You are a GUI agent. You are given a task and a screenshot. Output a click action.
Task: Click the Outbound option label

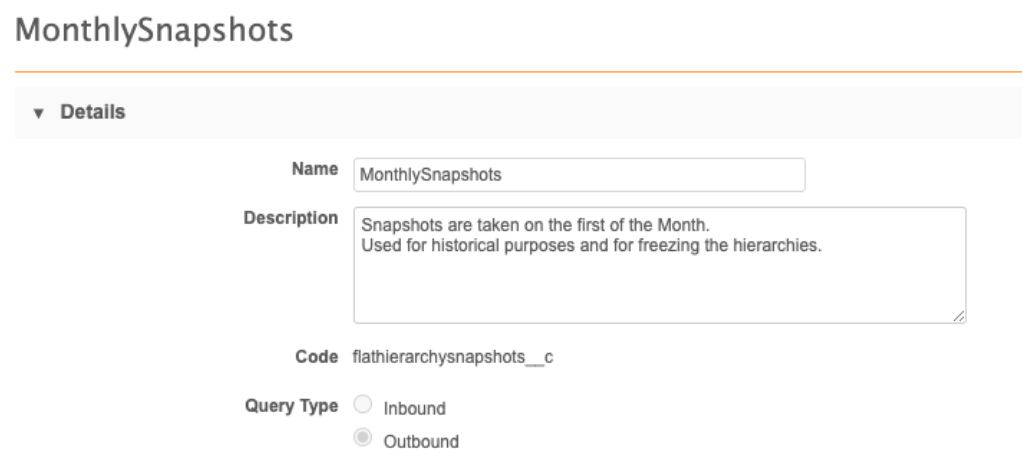pyautogui.click(x=421, y=441)
